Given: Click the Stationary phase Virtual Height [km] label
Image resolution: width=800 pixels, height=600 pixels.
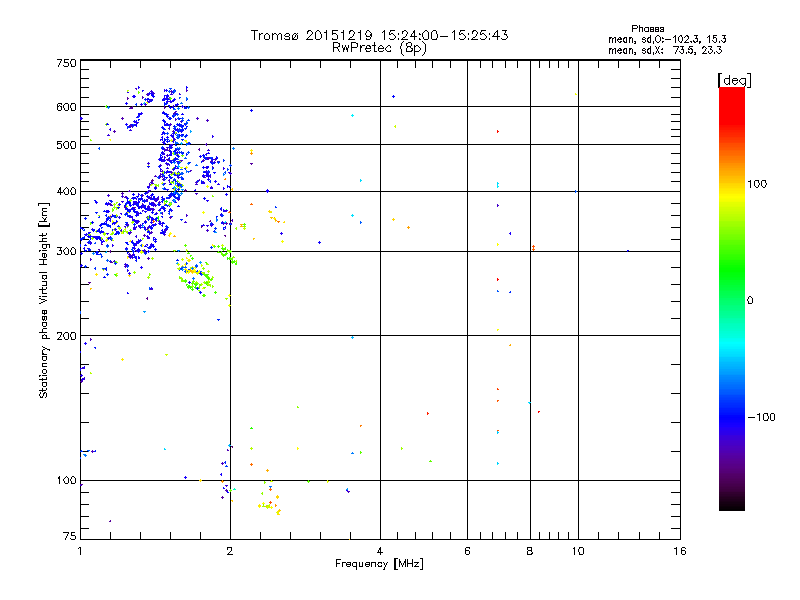Looking at the screenshot, I should point(44,301).
